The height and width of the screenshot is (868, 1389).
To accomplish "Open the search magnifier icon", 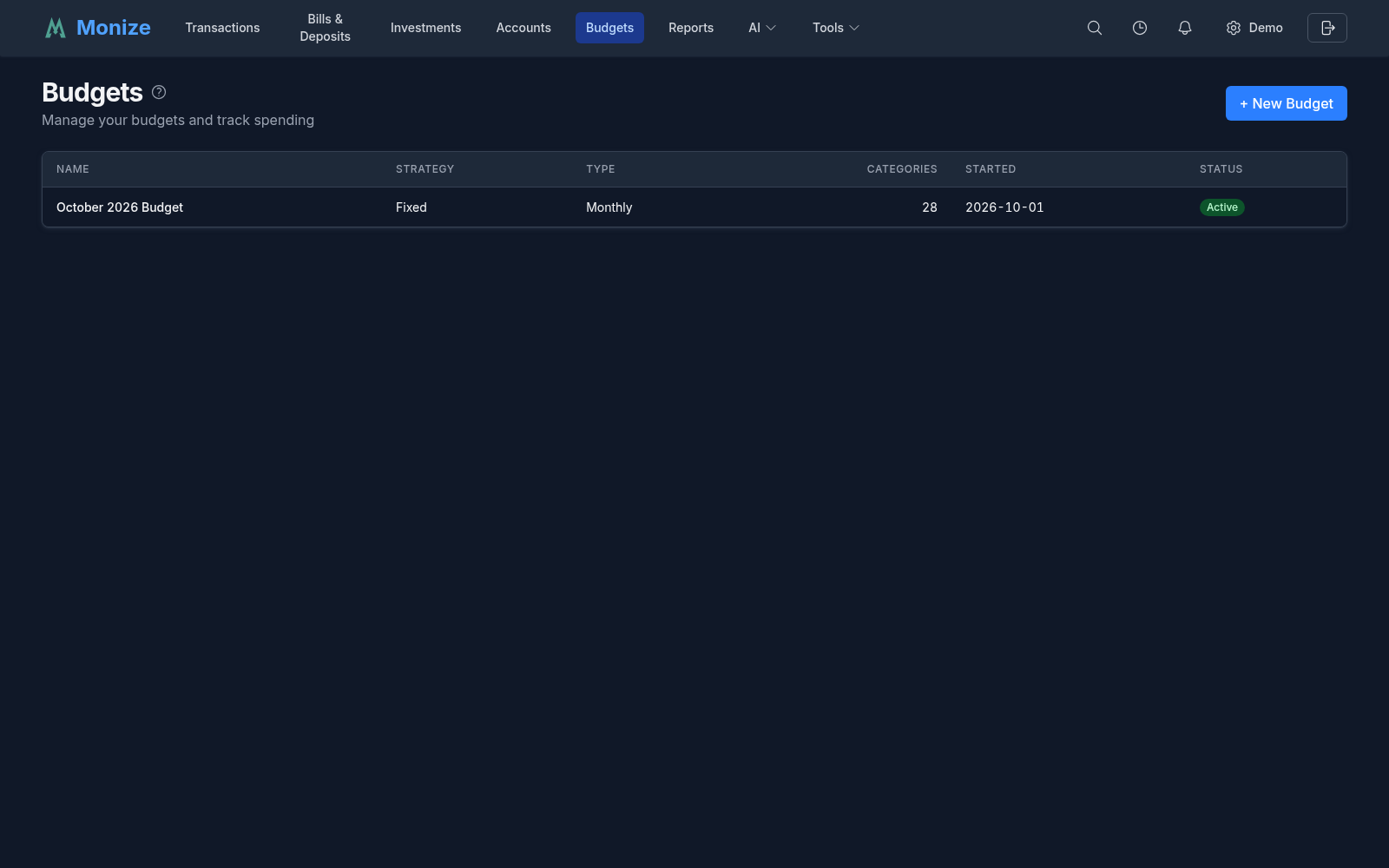I will (x=1095, y=28).
